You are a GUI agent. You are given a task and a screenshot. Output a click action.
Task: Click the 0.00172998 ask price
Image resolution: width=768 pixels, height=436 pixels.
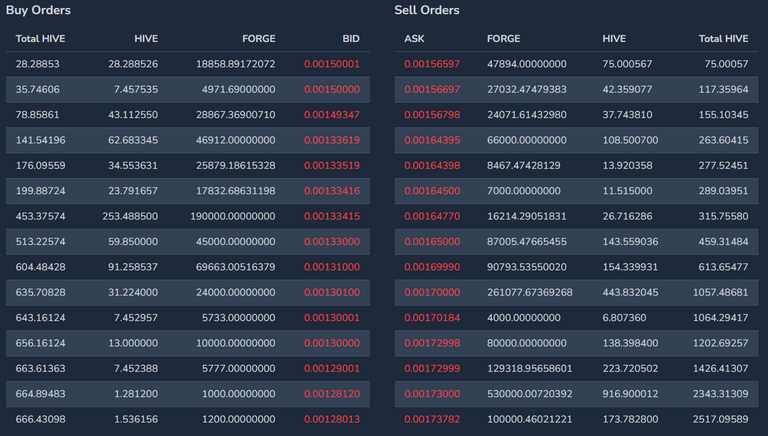coord(432,343)
